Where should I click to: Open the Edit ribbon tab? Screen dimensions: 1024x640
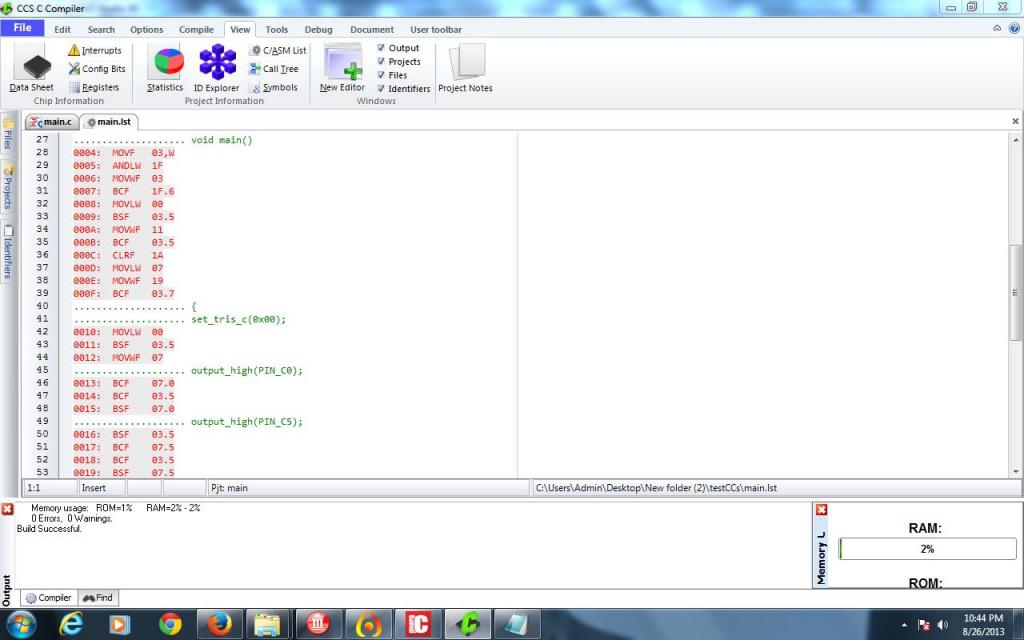click(62, 29)
